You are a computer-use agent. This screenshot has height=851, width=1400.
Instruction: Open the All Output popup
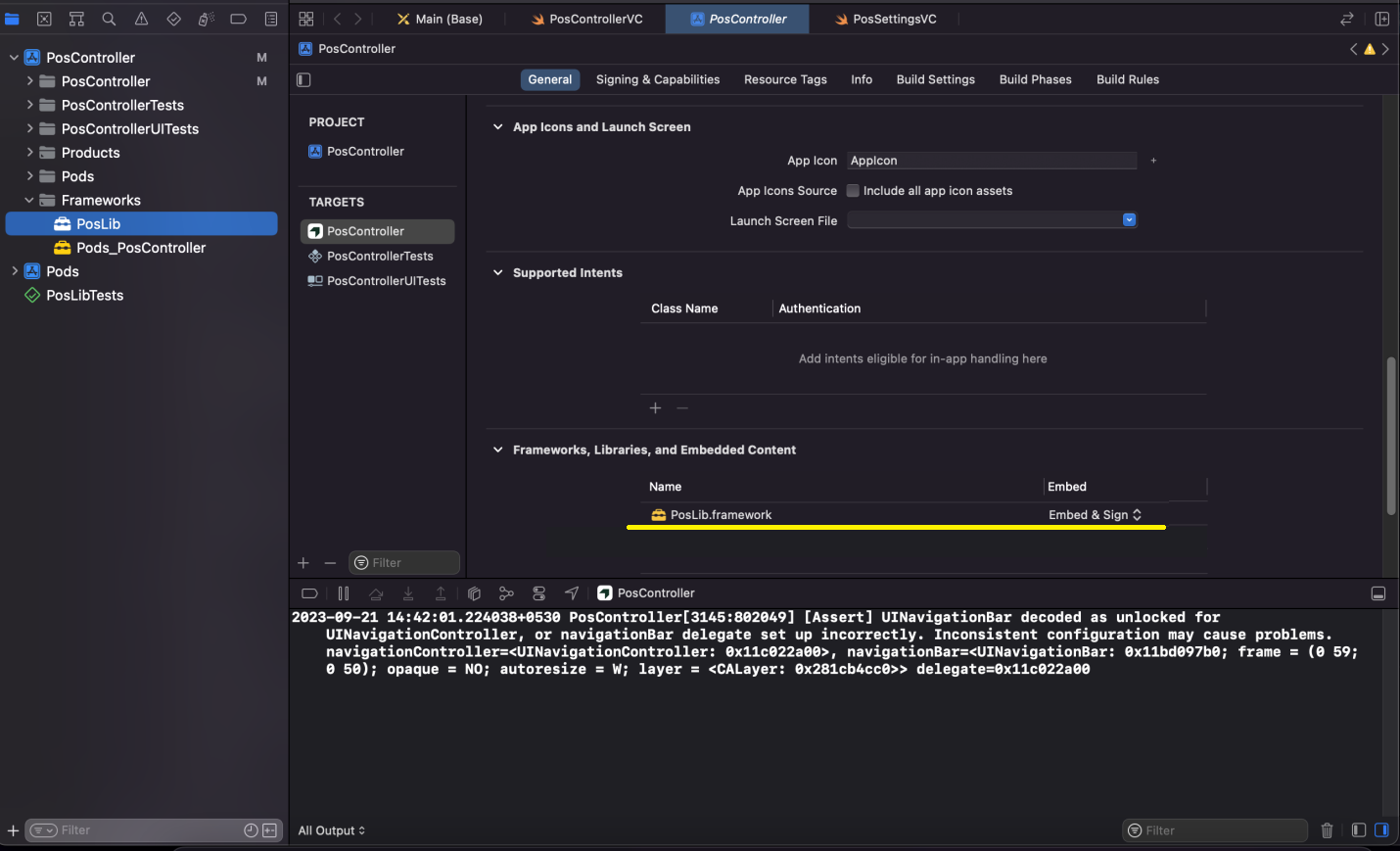coord(332,830)
